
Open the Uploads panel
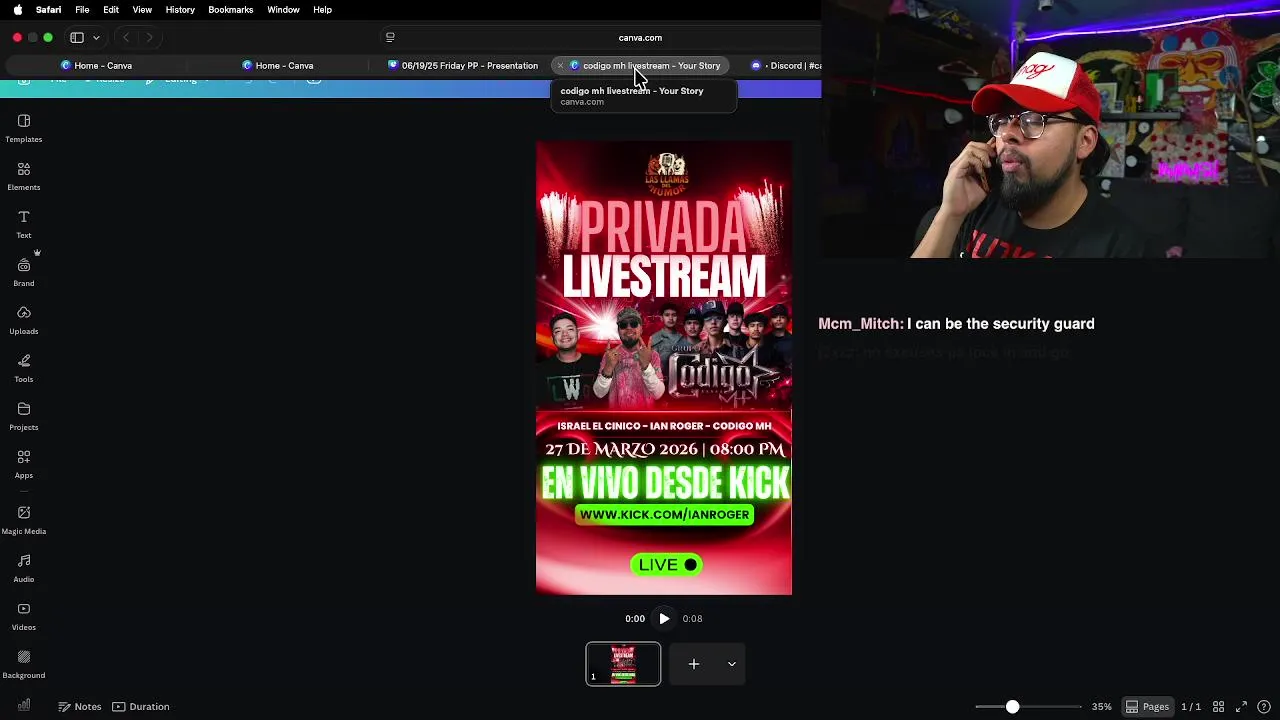click(24, 320)
